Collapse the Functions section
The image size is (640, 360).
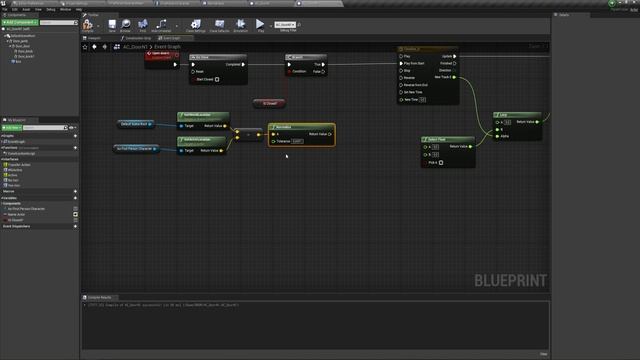click(2, 148)
